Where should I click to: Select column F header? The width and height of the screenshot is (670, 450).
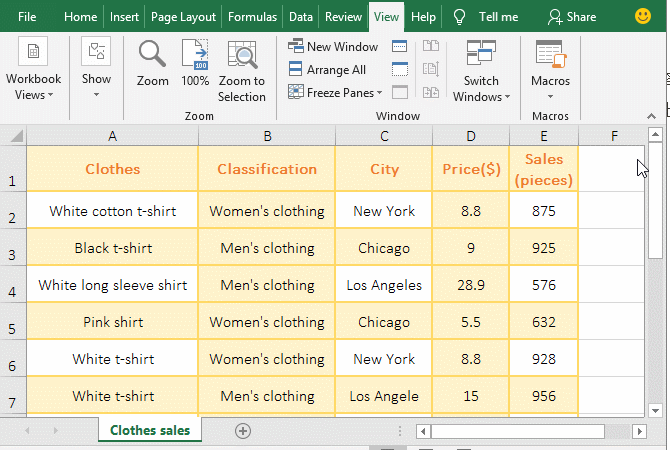pos(613,136)
